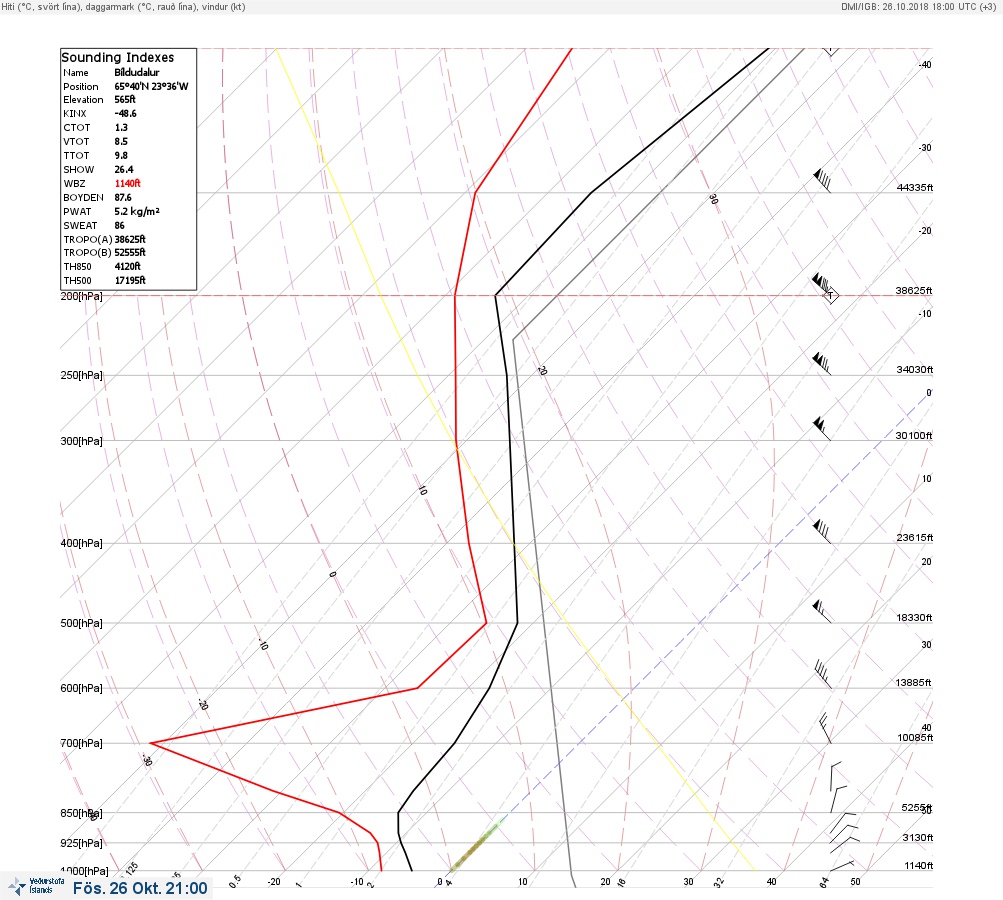The width and height of the screenshot is (1003, 900).
Task: Click the PWAT value 5.2 kg/m²
Action: [x=137, y=211]
